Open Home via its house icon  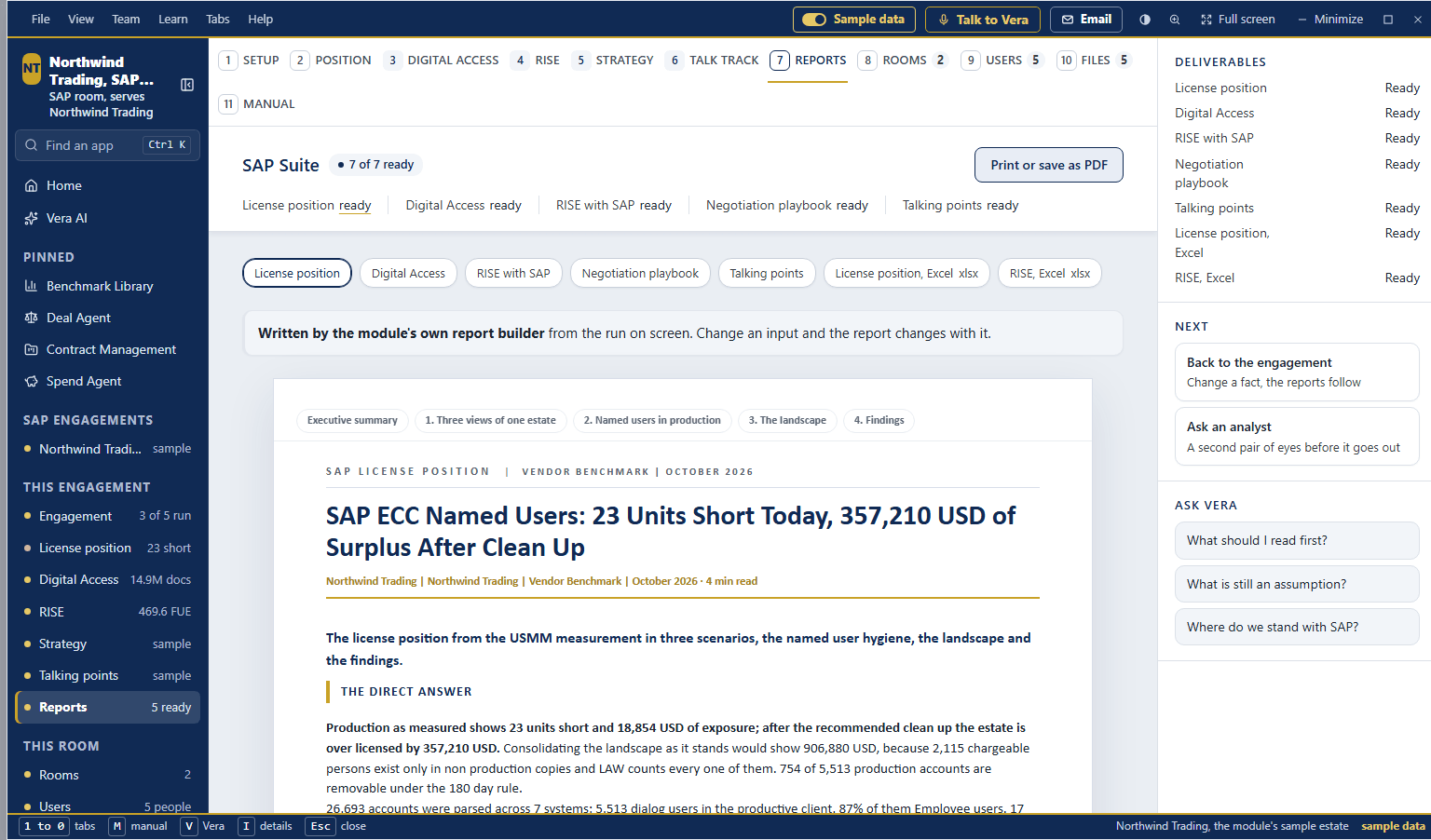click(32, 185)
